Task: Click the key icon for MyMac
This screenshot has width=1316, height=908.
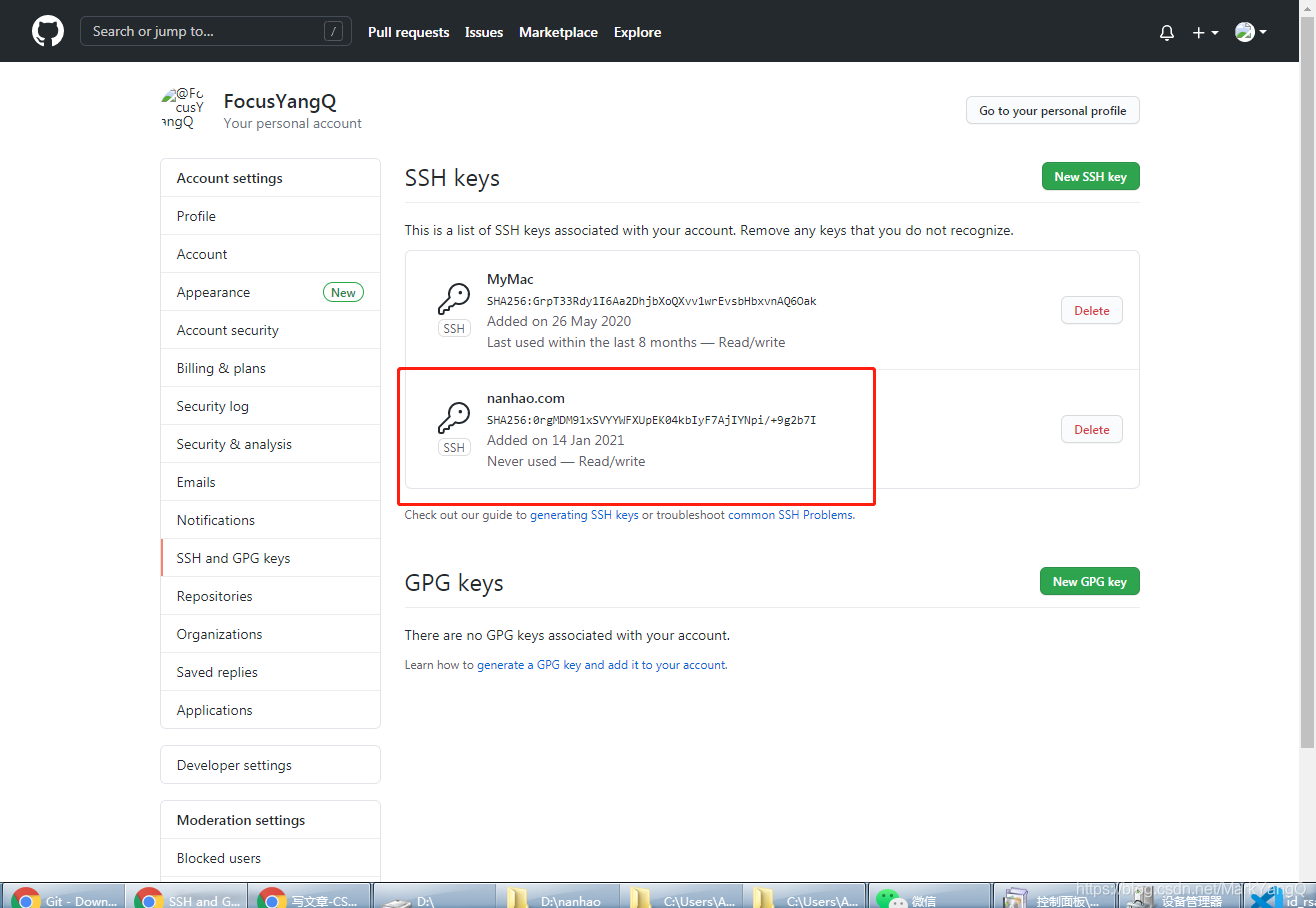Action: [454, 299]
